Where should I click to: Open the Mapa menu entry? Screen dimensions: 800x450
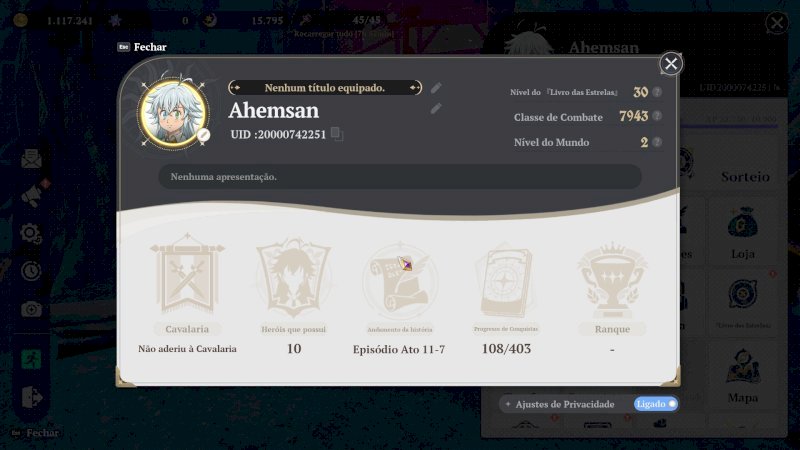[742, 376]
